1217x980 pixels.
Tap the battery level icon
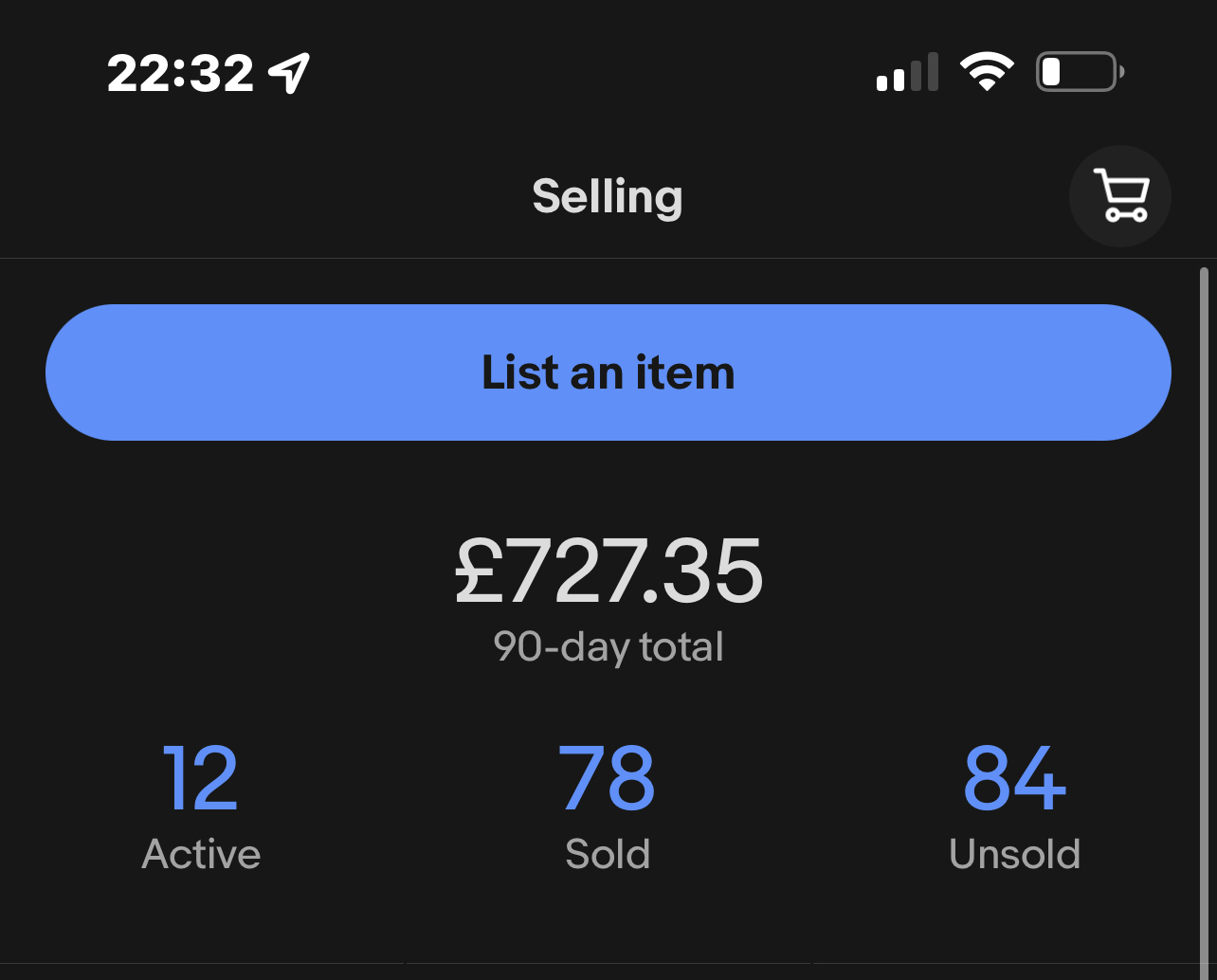click(1081, 72)
